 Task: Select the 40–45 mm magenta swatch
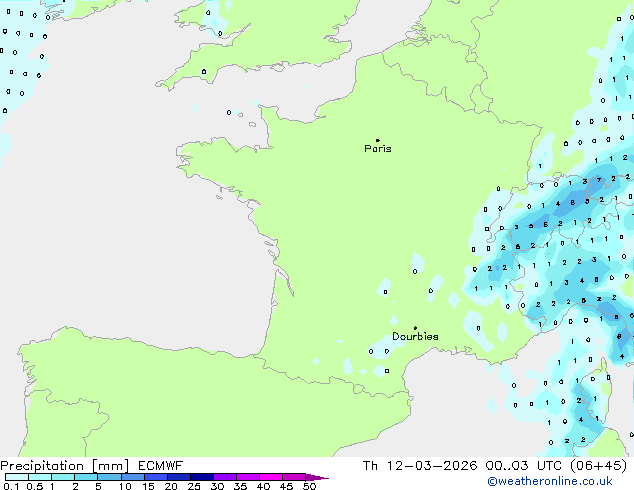[x=271, y=477]
